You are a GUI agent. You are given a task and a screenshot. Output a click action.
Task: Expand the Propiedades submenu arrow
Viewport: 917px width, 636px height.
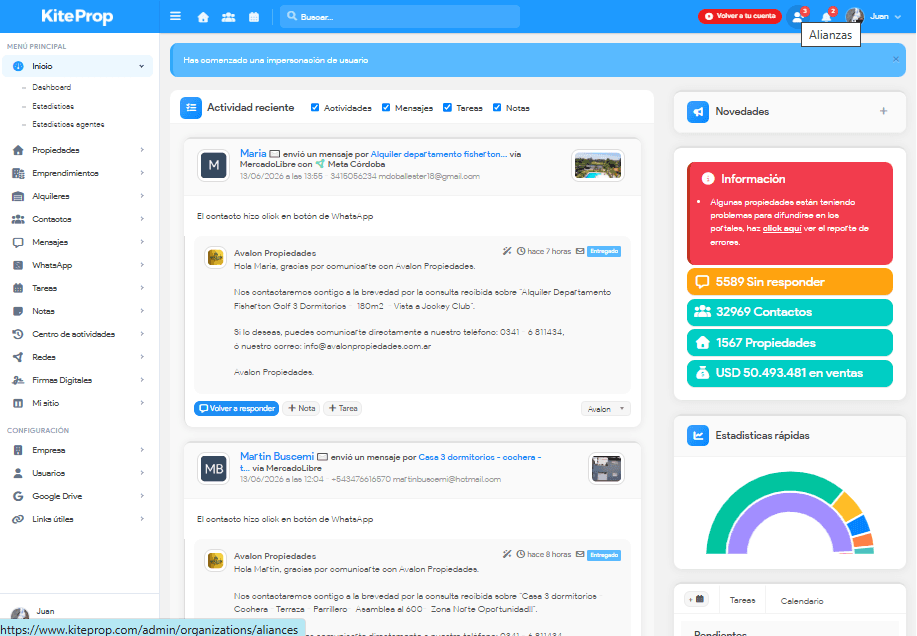point(142,150)
